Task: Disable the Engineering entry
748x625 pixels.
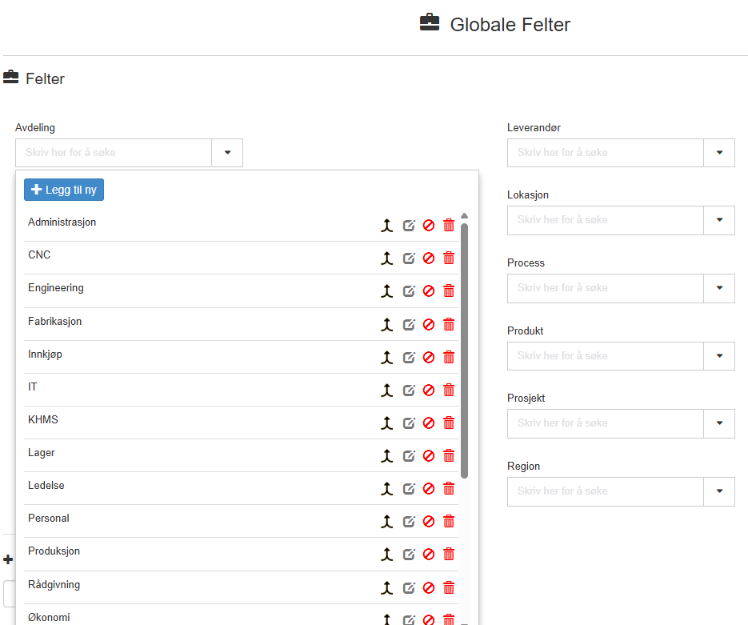Action: (429, 291)
